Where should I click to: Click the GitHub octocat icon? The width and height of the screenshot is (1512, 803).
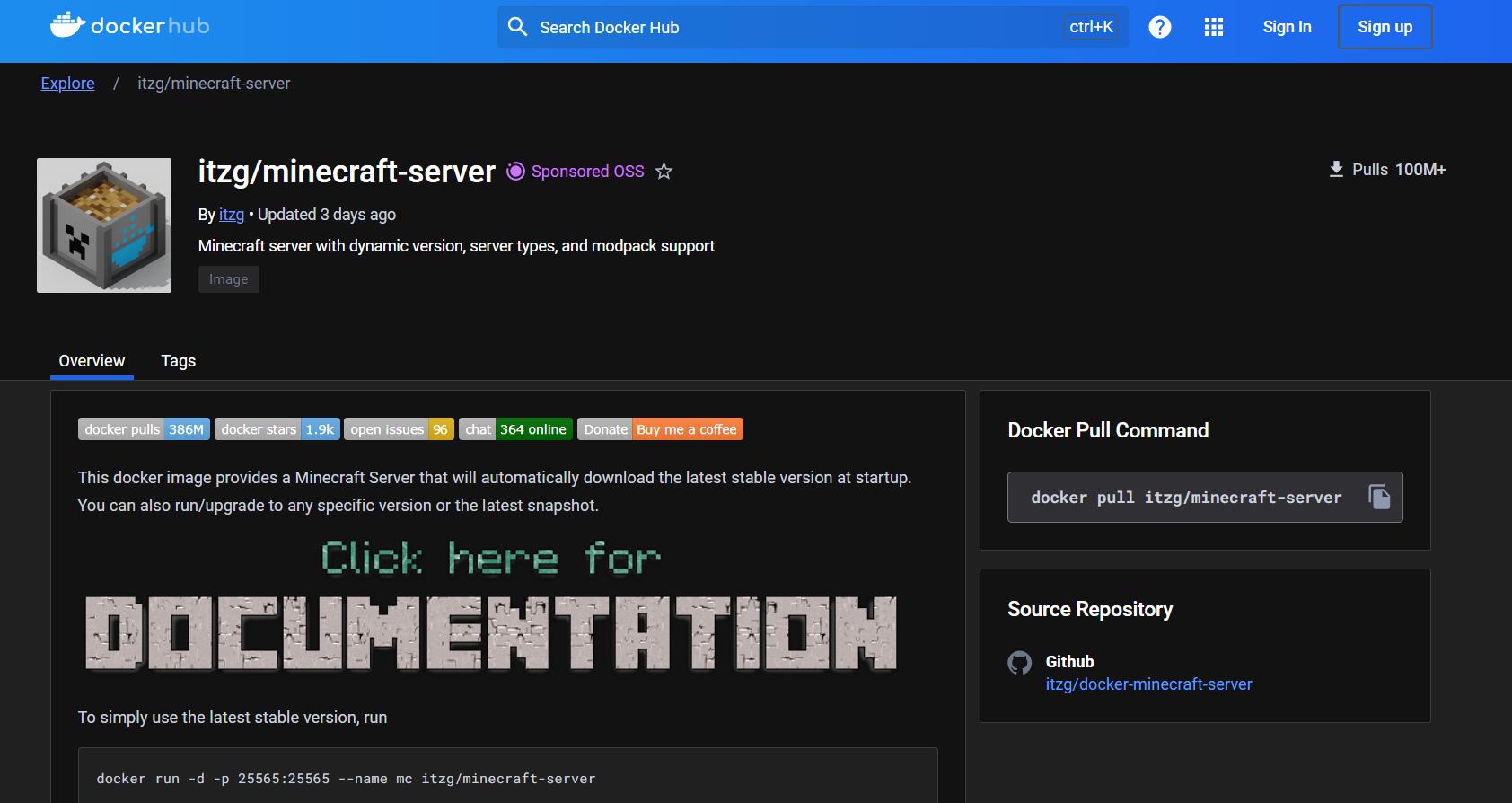click(1019, 663)
